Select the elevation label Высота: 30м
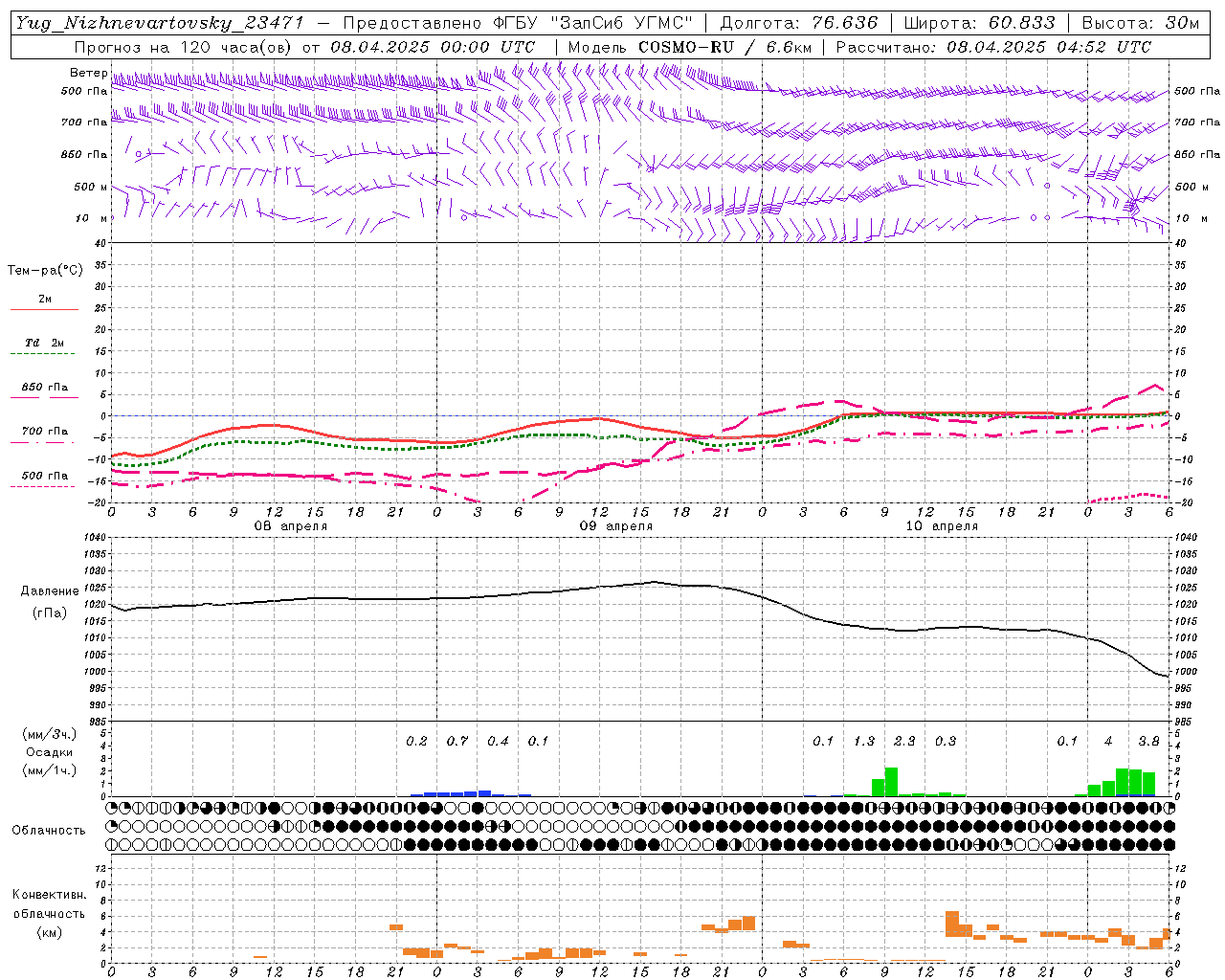 tap(1140, 23)
